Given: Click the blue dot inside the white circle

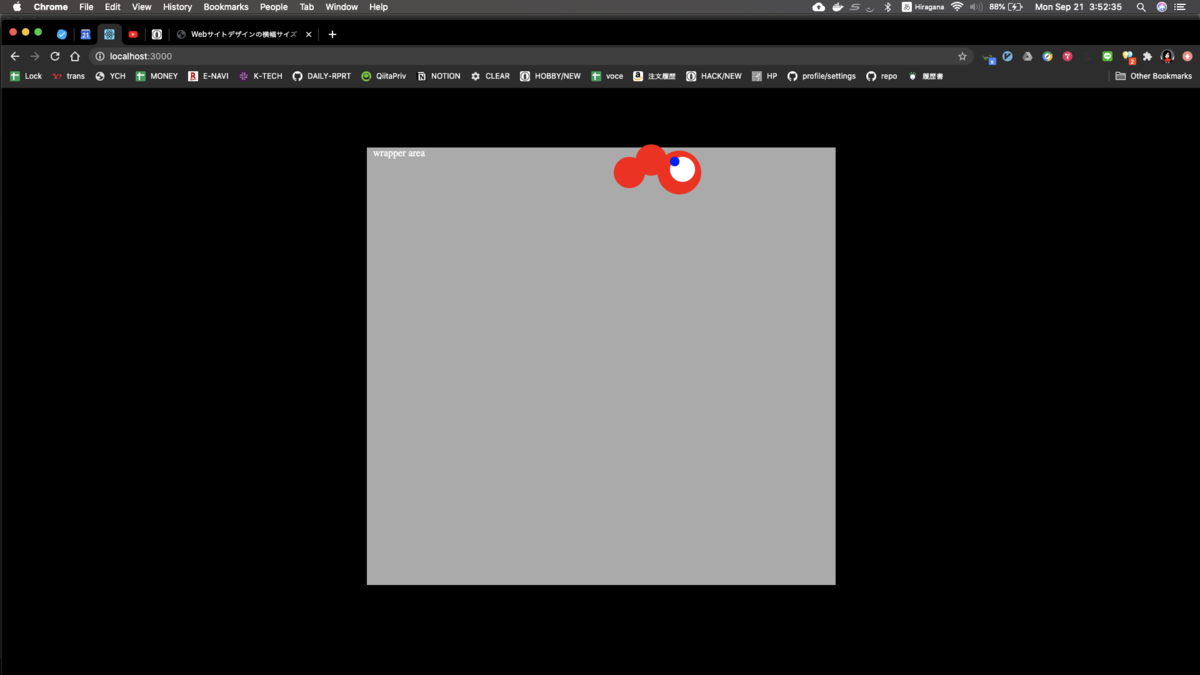Looking at the screenshot, I should coord(675,162).
